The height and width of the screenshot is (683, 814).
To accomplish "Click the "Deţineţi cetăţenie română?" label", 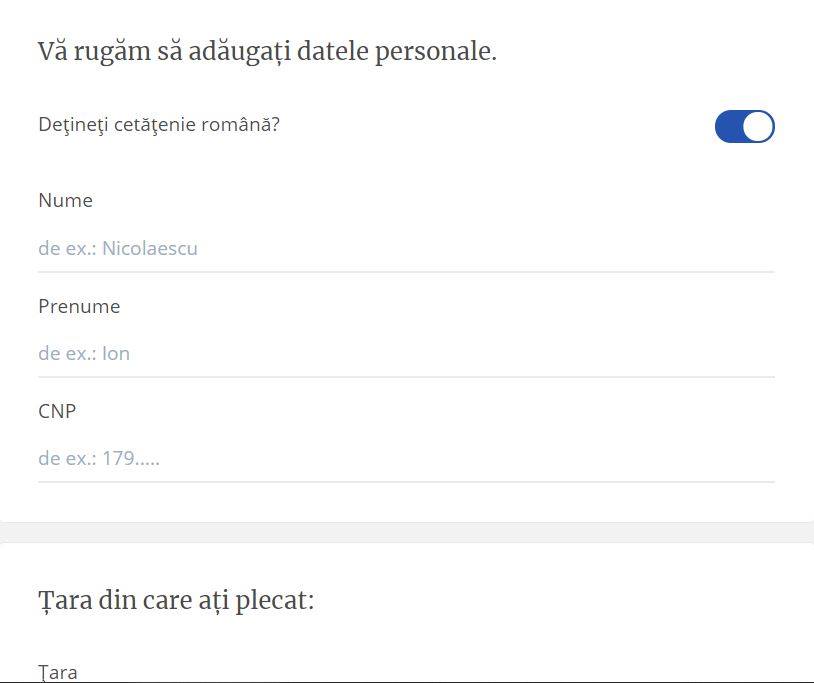I will pos(159,125).
